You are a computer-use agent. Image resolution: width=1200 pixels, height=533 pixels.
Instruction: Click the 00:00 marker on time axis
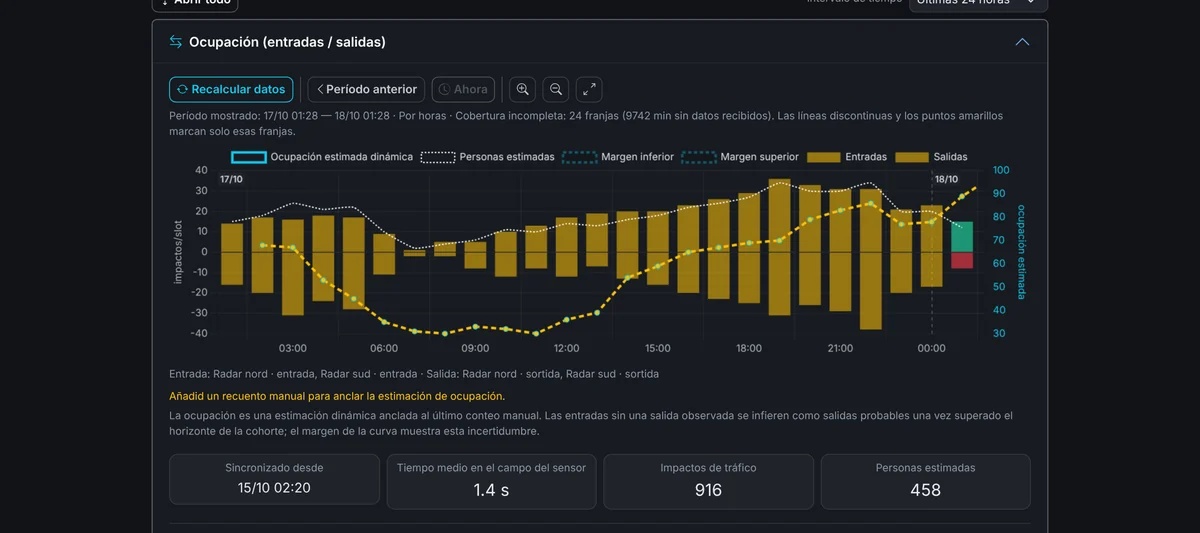pos(931,348)
